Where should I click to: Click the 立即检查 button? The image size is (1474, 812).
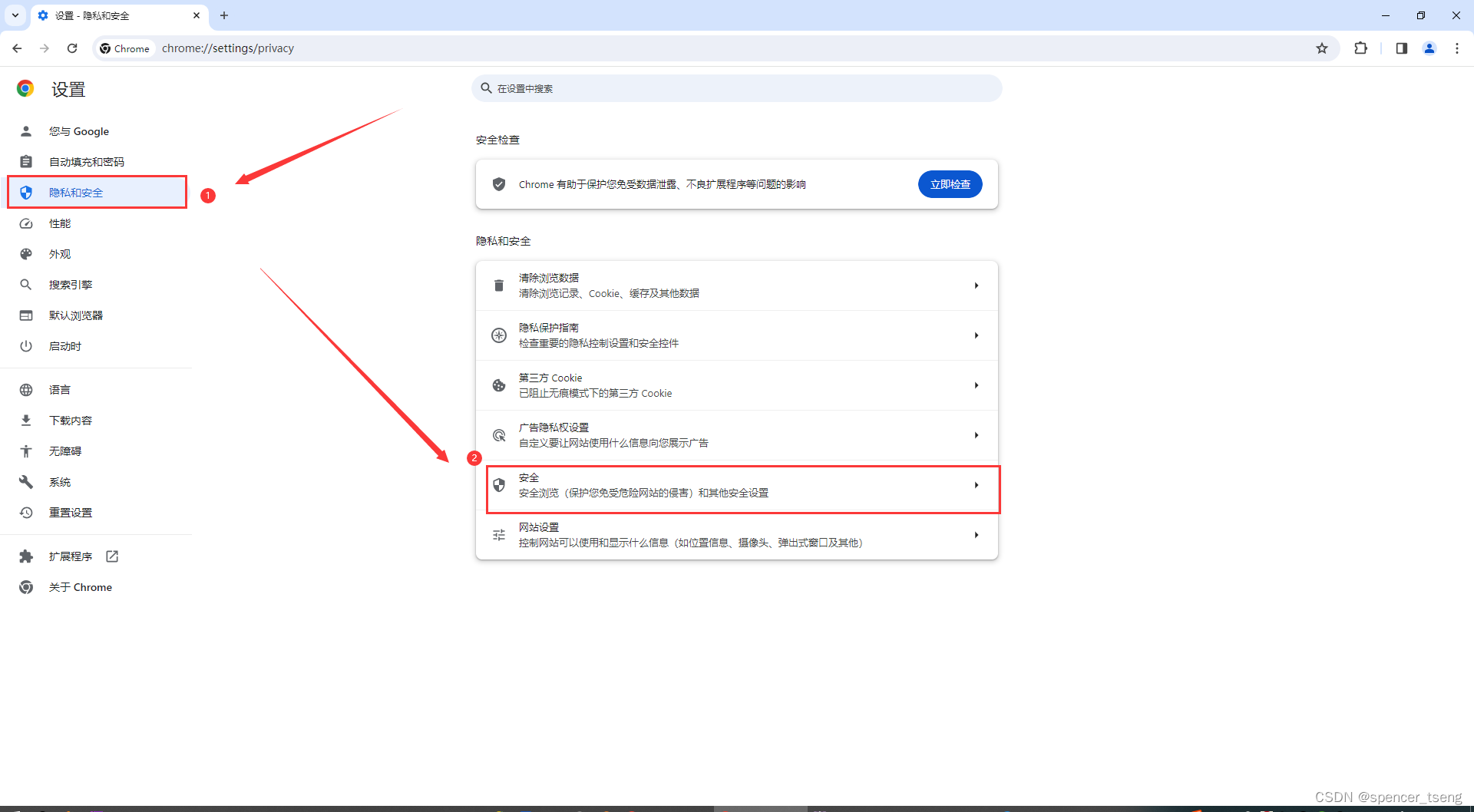click(950, 184)
